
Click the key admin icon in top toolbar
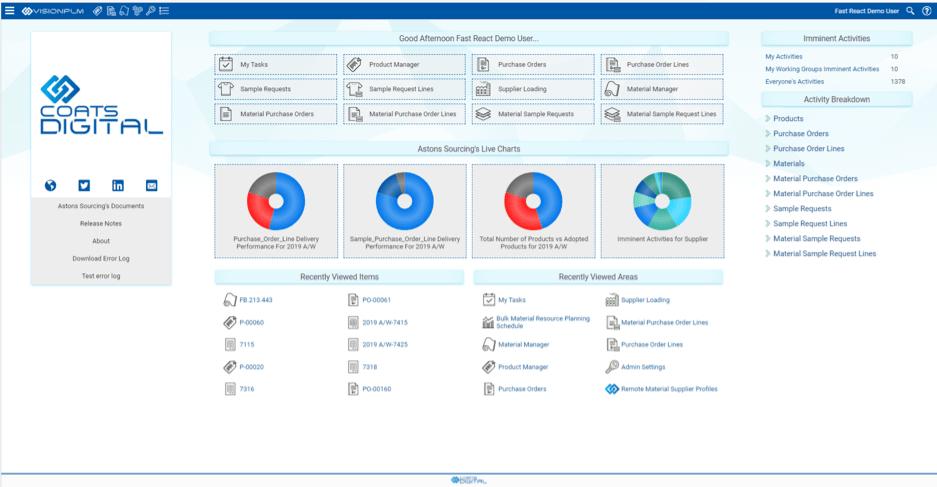coord(151,11)
